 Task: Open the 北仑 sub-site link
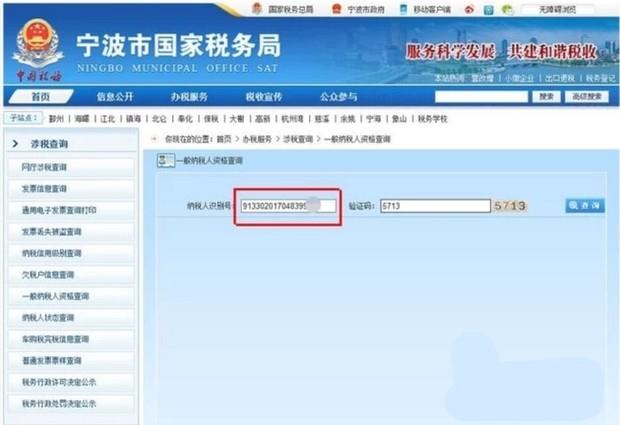(x=159, y=119)
